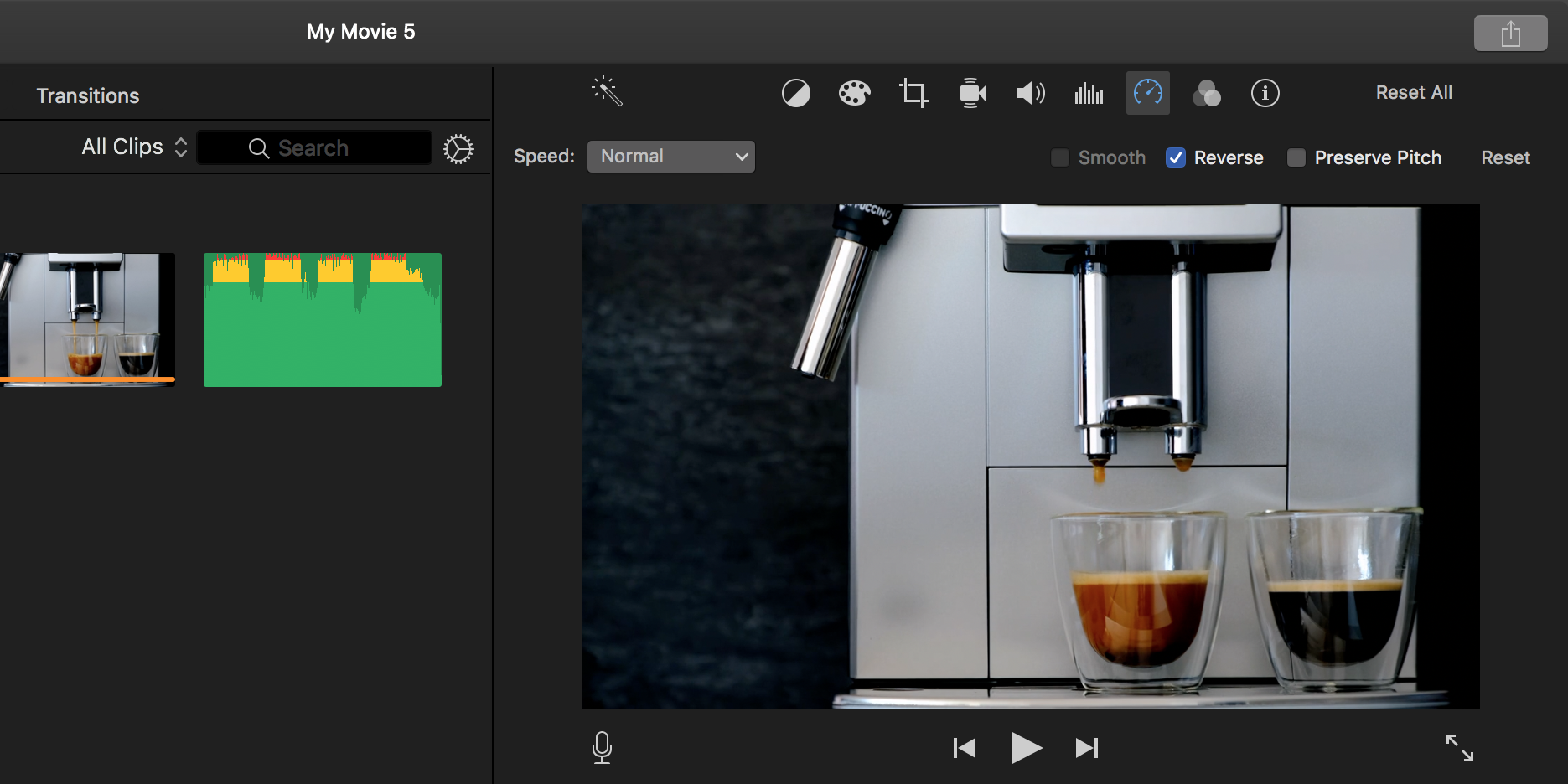Click the Reset All button
The width and height of the screenshot is (1568, 784).
pos(1414,92)
